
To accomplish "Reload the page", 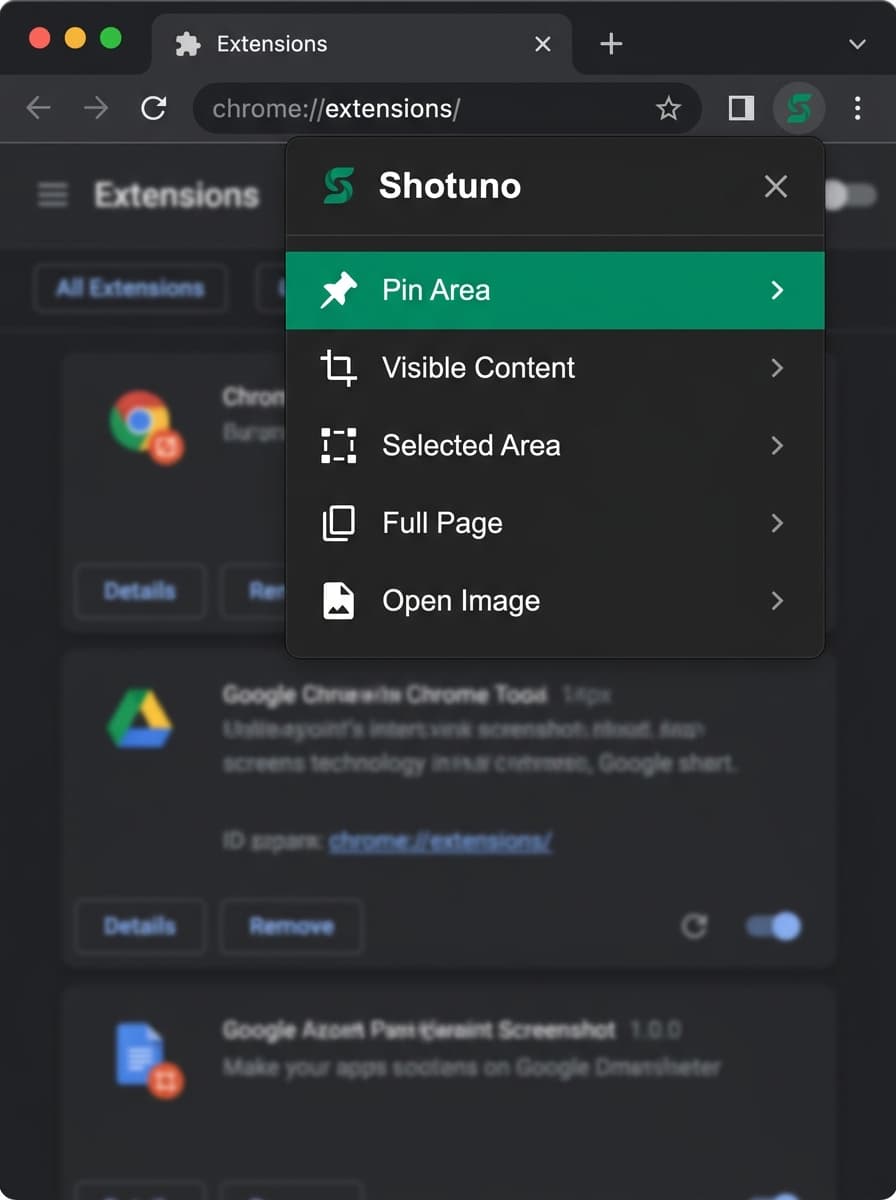I will tap(153, 108).
